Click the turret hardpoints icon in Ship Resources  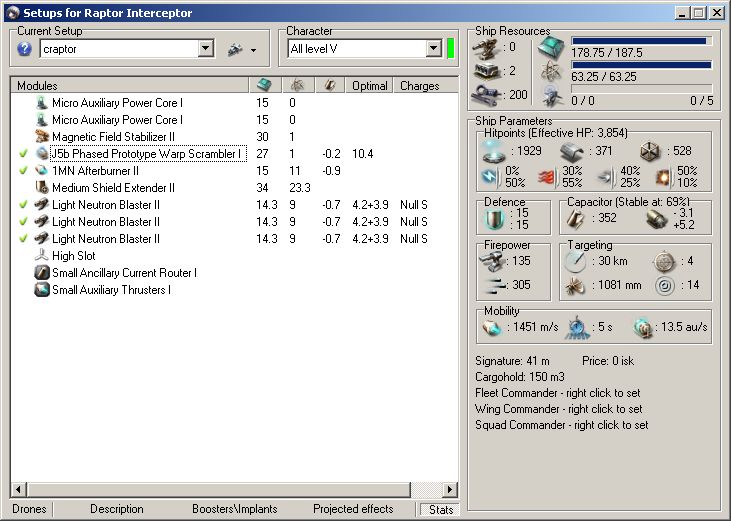tap(485, 47)
